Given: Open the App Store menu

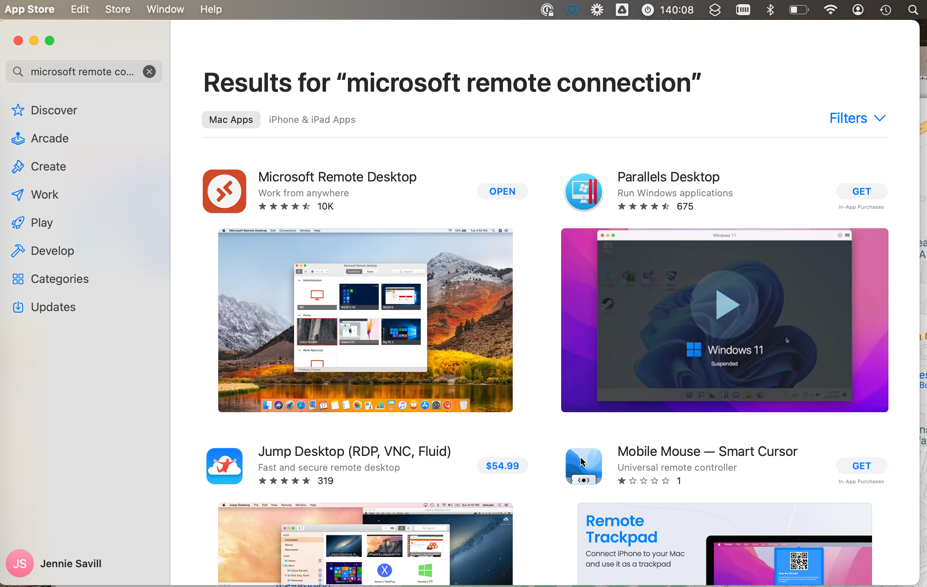Looking at the screenshot, I should 30,9.
